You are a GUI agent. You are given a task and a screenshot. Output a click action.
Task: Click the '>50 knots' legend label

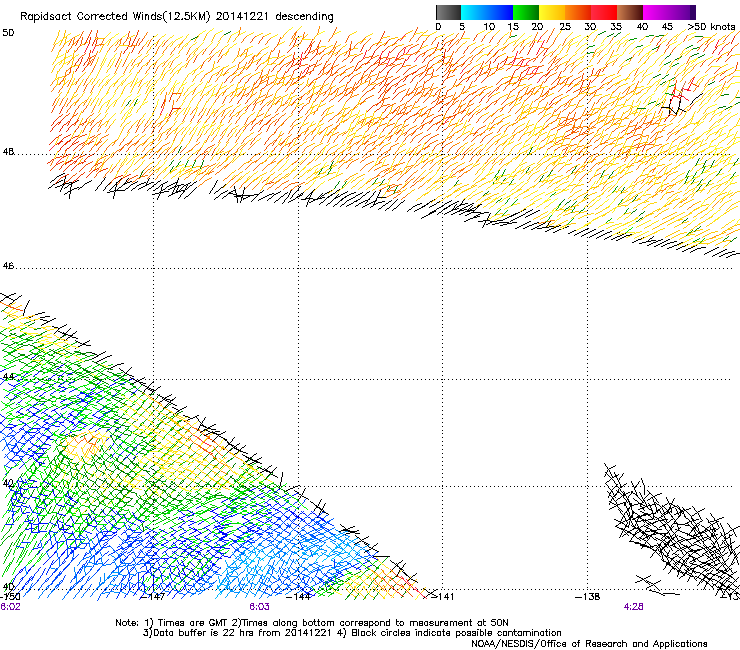[711, 27]
